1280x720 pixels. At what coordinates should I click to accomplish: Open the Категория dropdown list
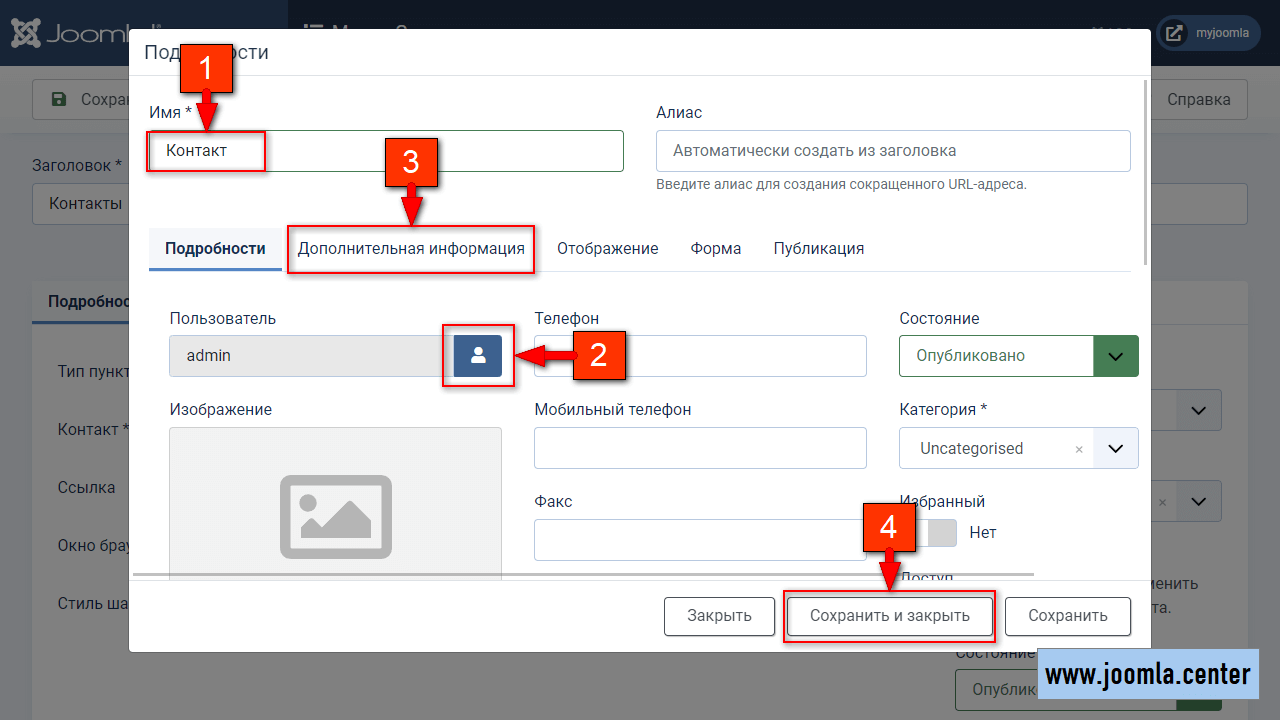(x=1116, y=449)
